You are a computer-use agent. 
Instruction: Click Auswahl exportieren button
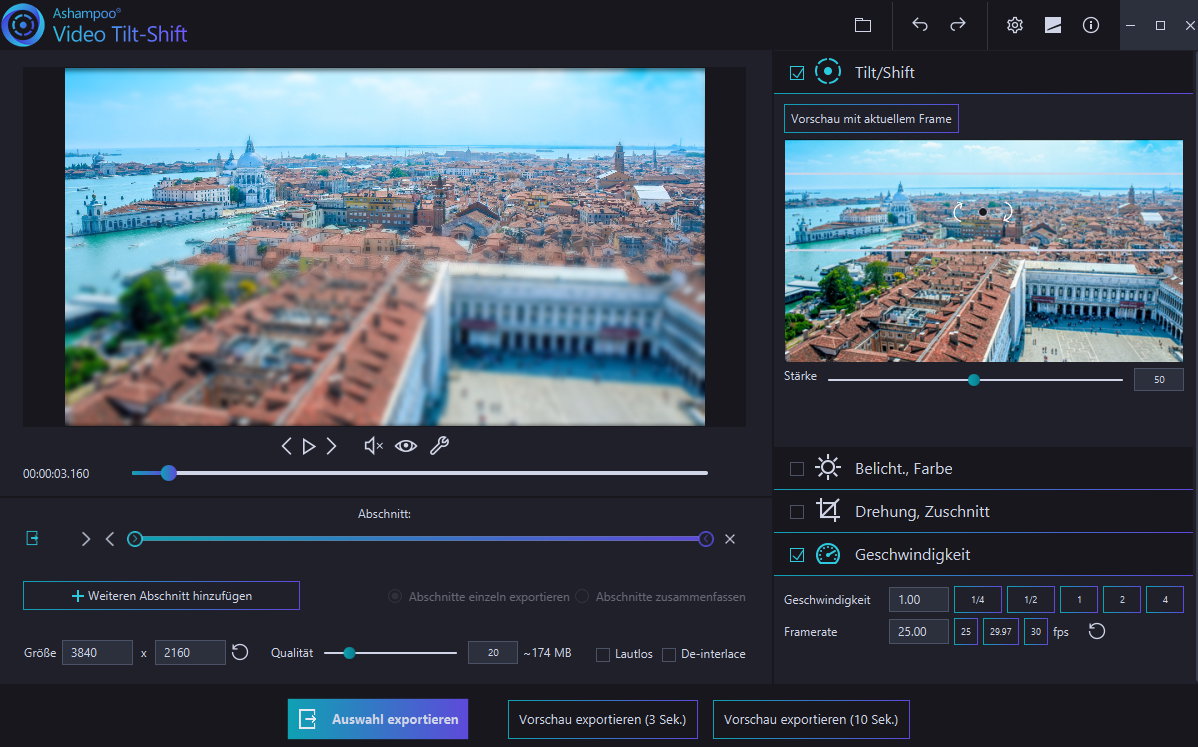coord(378,719)
